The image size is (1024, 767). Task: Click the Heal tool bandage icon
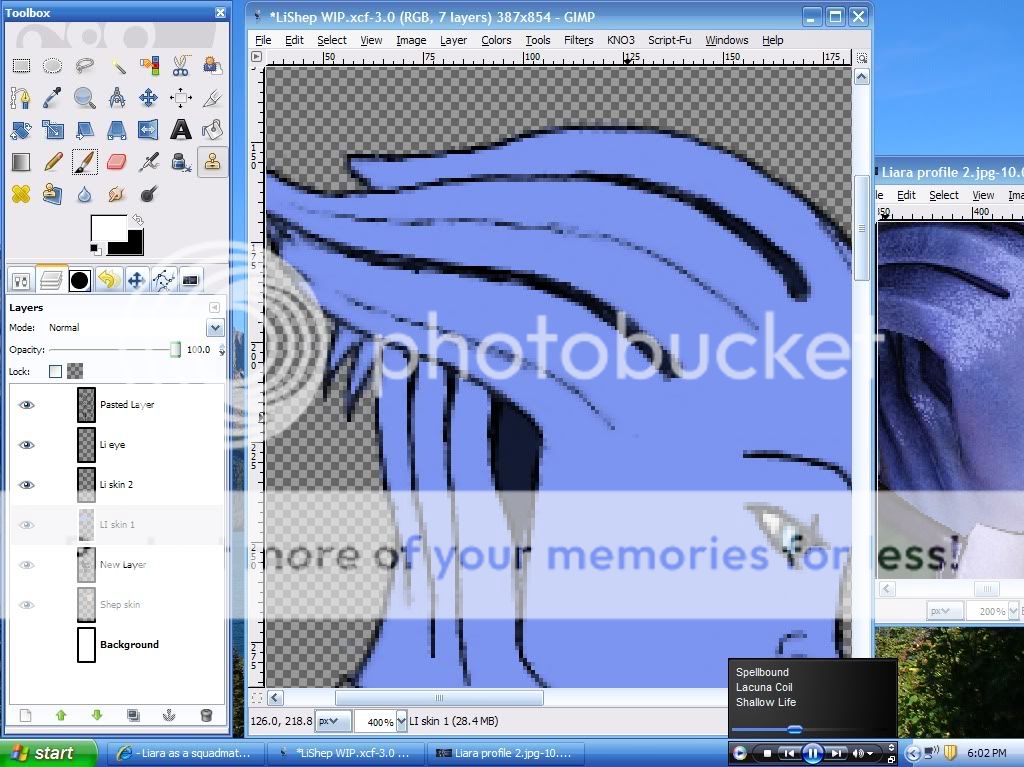coord(20,193)
